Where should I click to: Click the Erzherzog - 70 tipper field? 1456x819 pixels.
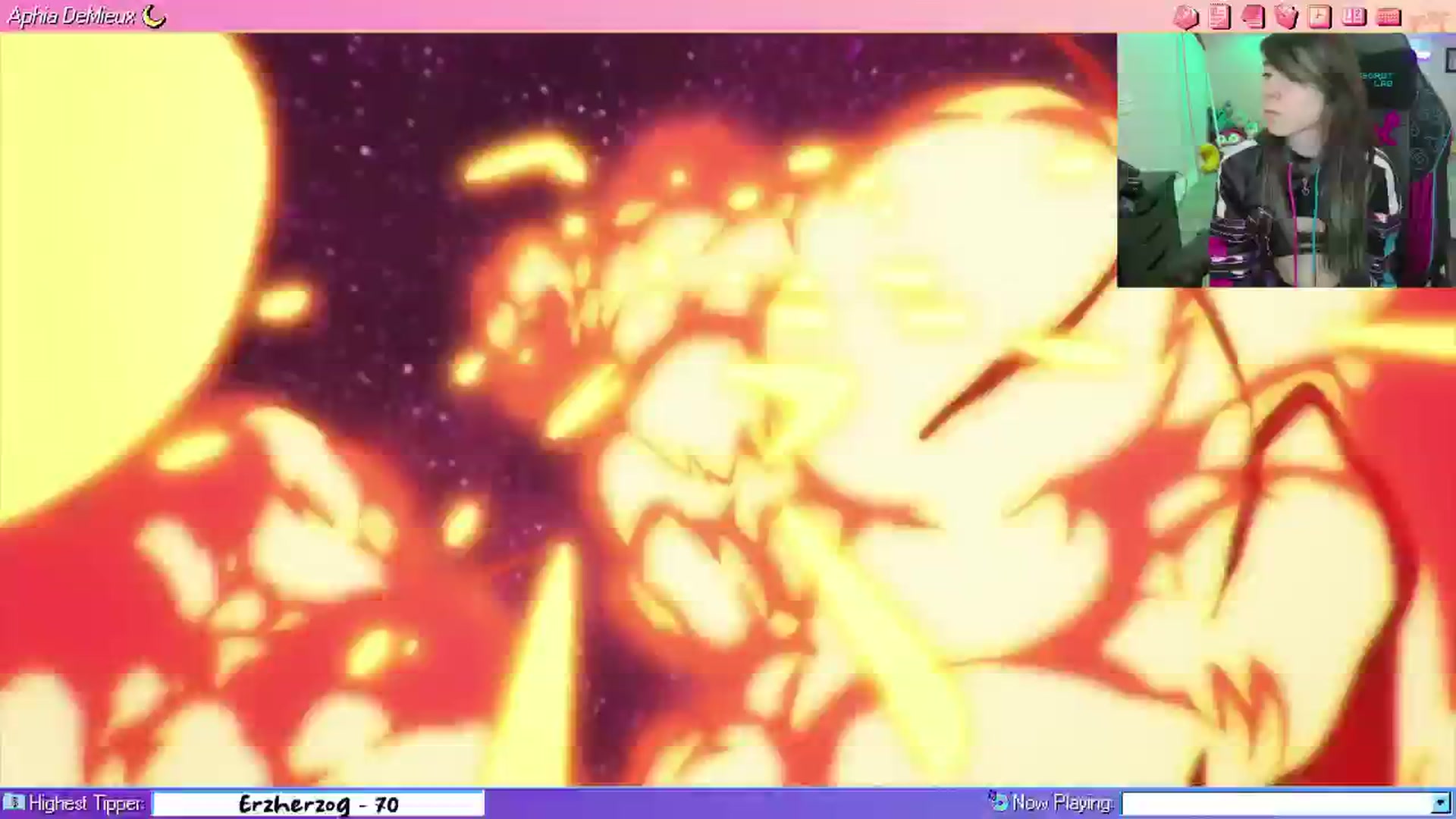318,803
